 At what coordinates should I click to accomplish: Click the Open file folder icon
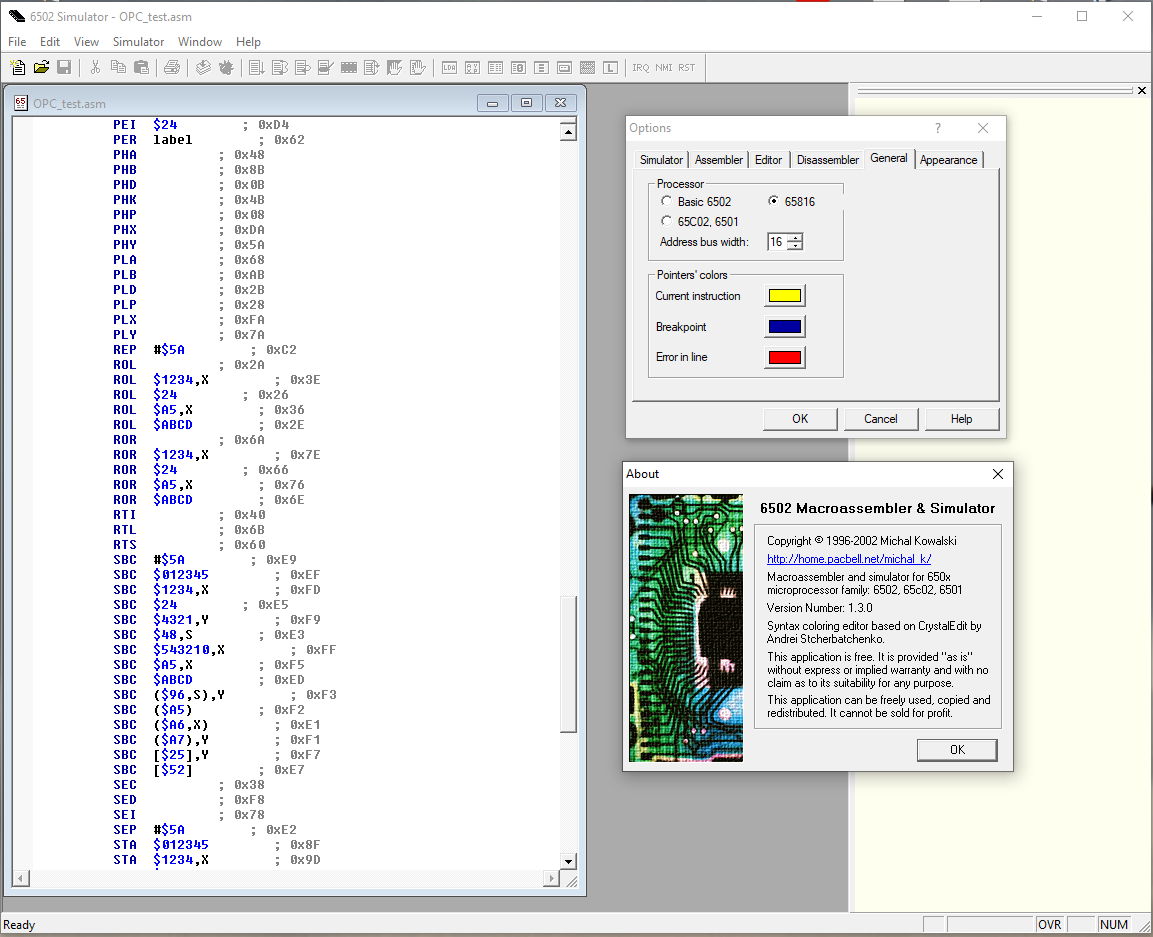click(x=41, y=68)
